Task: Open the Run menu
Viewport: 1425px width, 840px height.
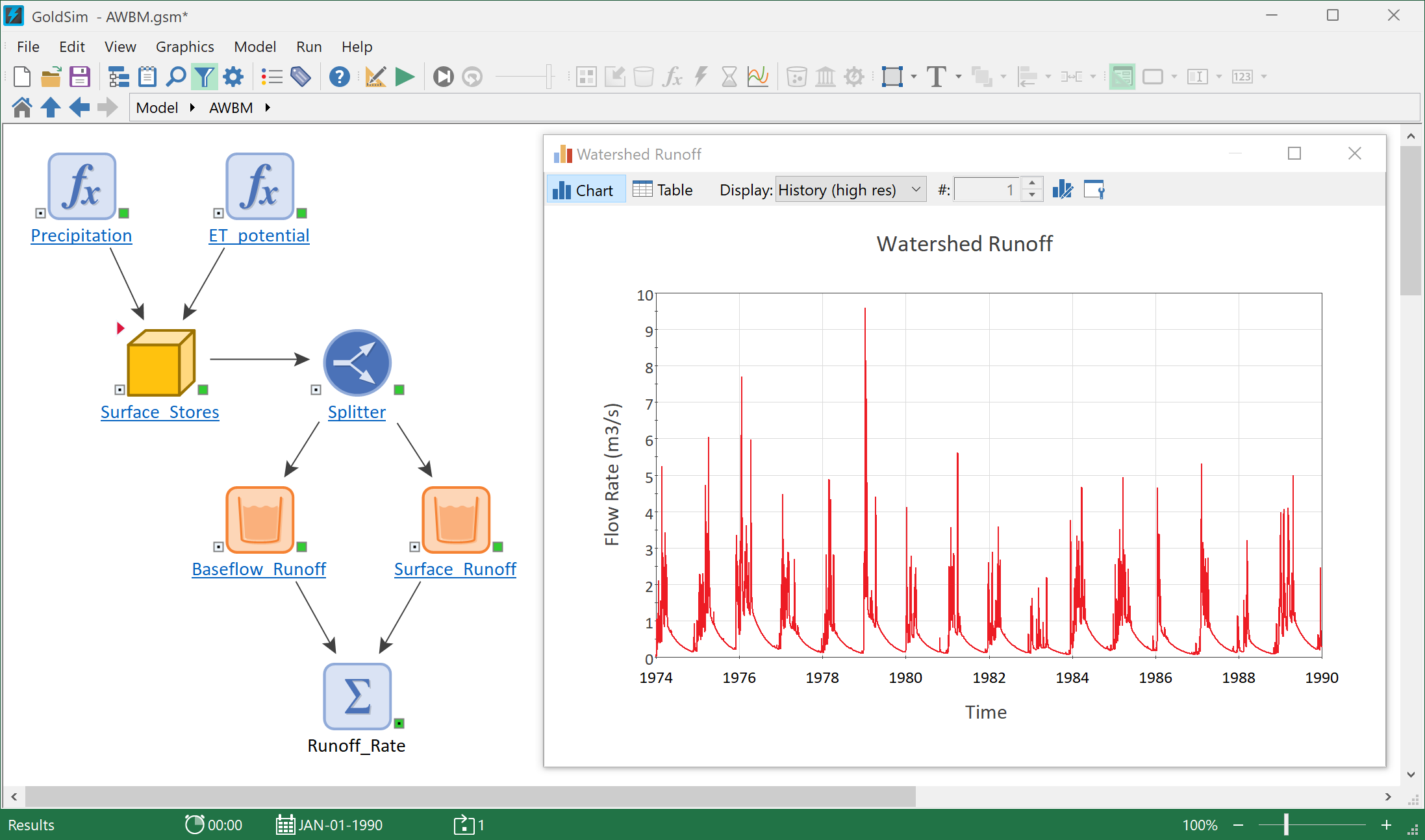Action: [x=309, y=47]
